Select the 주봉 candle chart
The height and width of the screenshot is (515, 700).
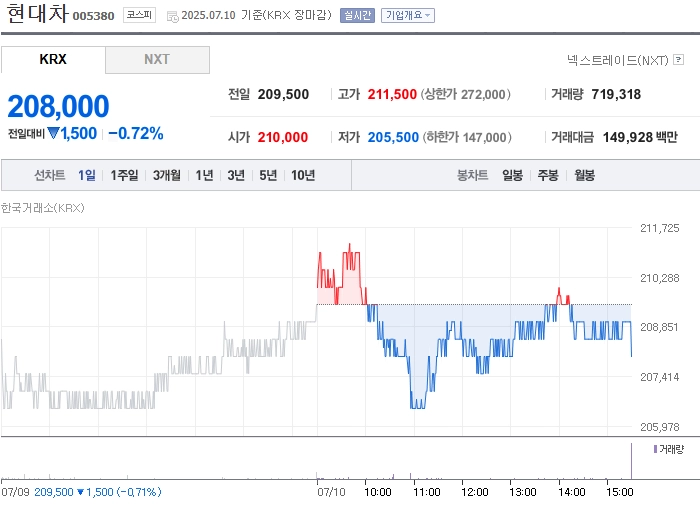click(548, 175)
